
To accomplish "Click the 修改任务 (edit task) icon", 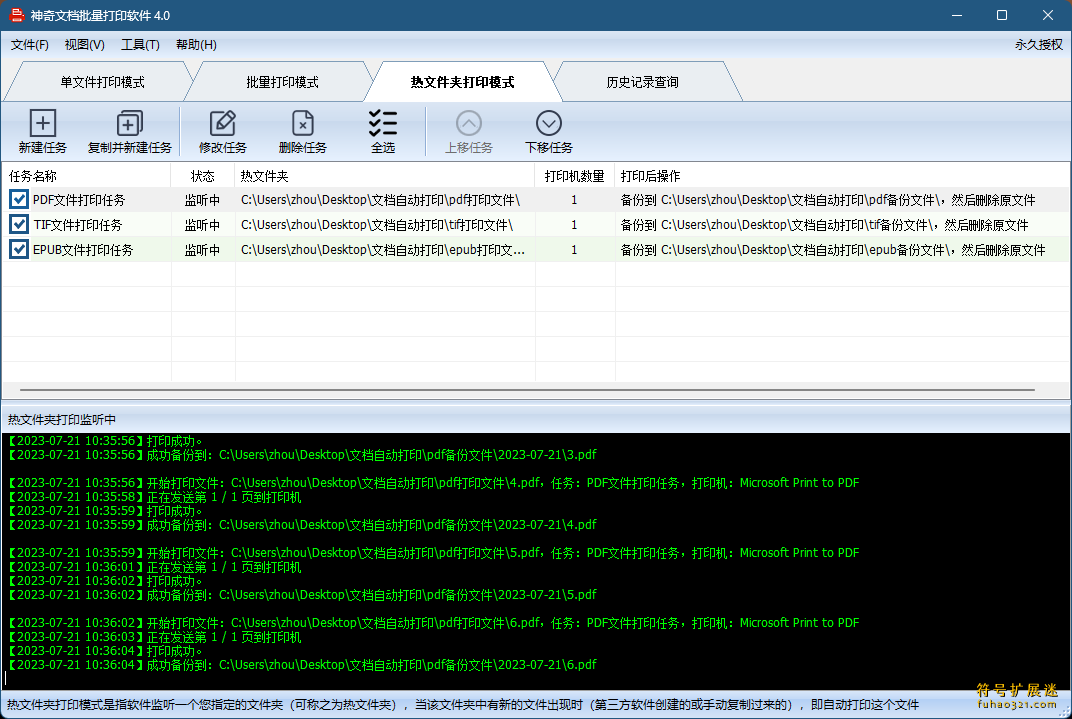I will tap(223, 123).
